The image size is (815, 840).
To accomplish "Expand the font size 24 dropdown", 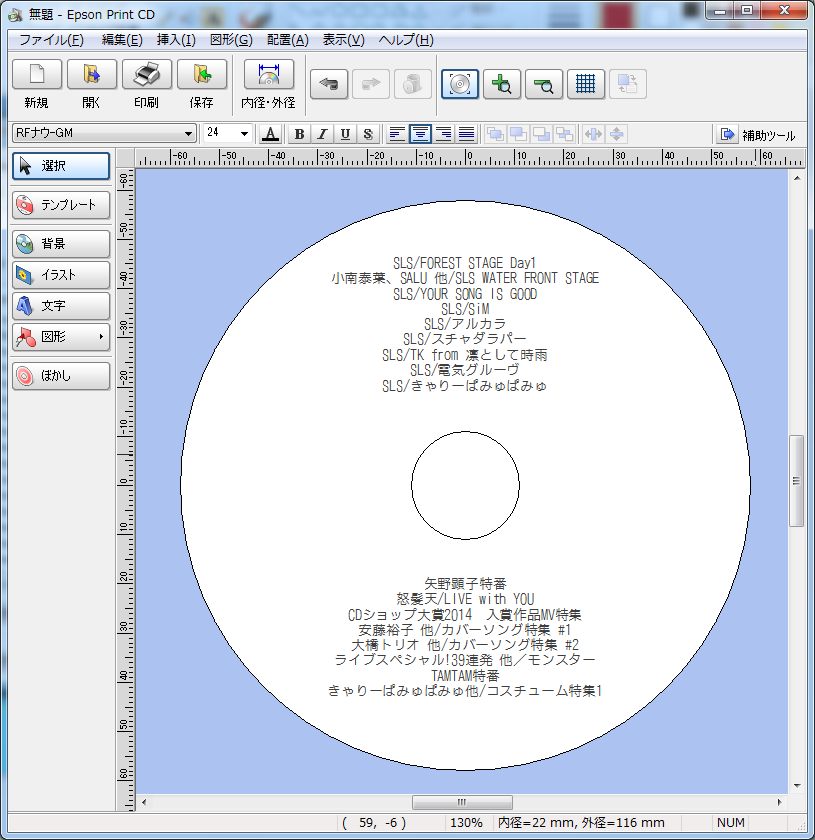I will coord(244,133).
